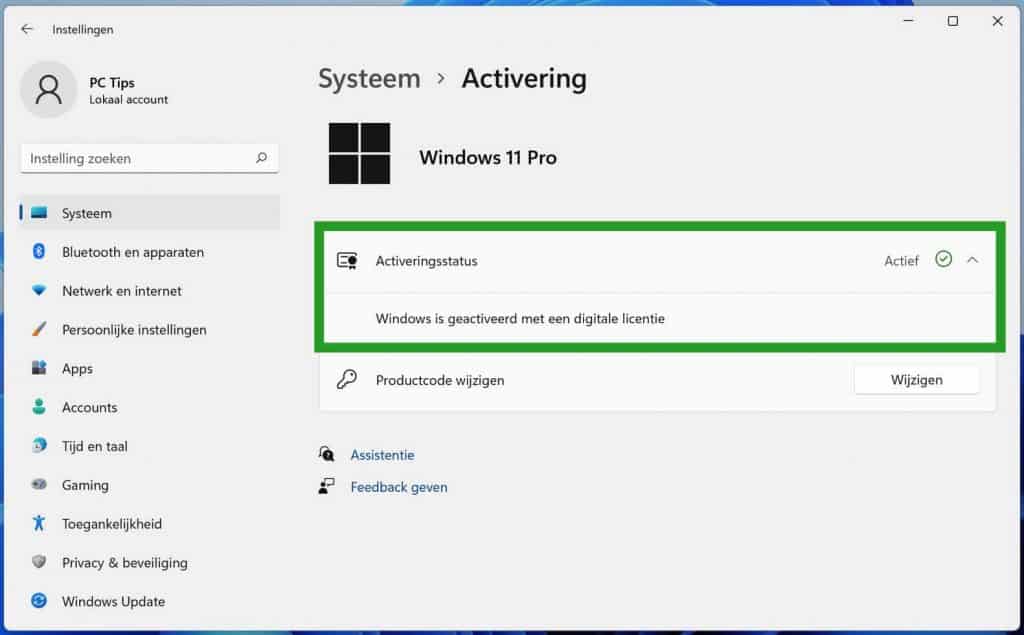This screenshot has height=635, width=1024.
Task: Click the Productcode wijzigen key icon
Action: 347,380
